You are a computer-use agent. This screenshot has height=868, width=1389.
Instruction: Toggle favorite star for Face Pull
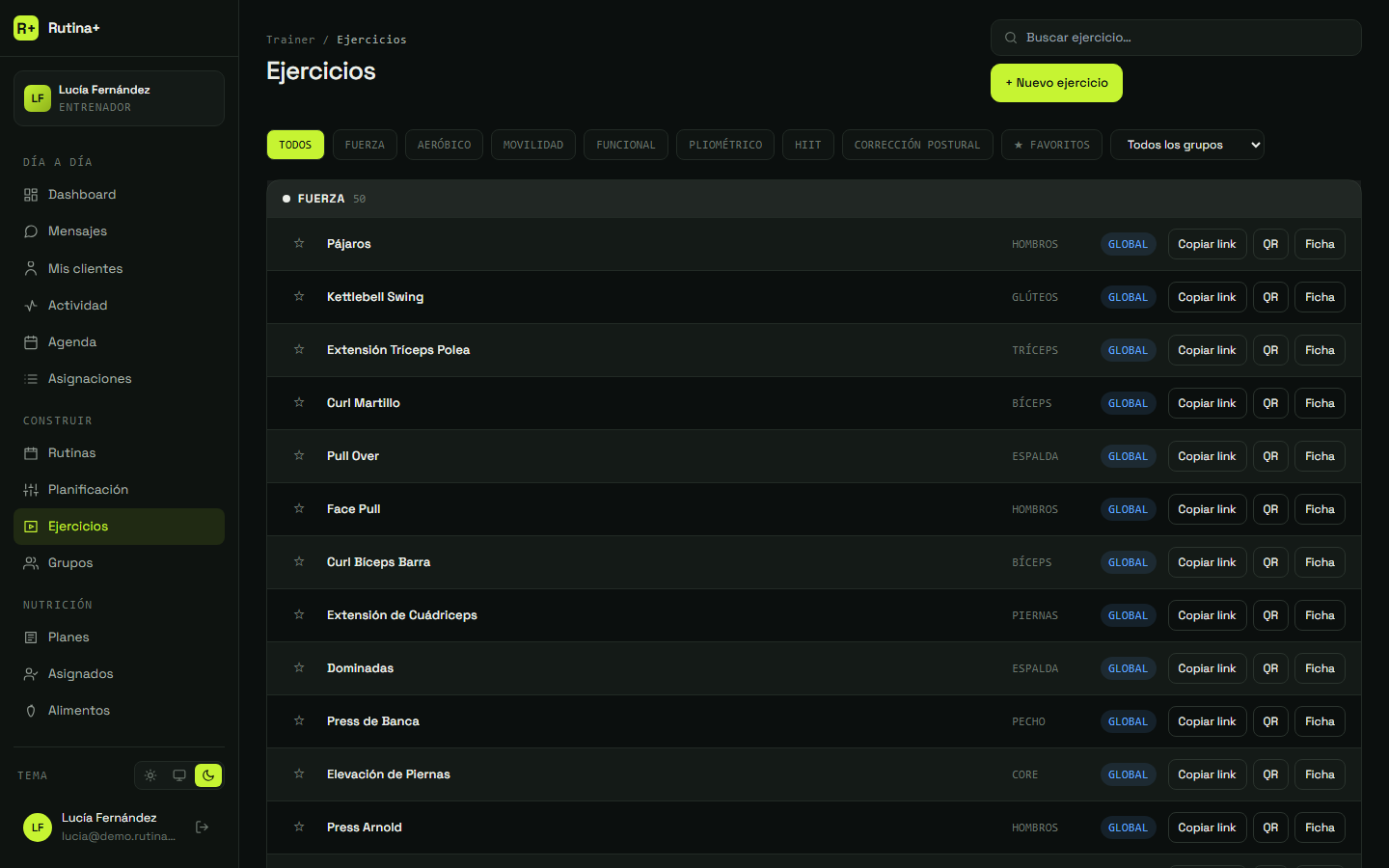pyautogui.click(x=299, y=508)
